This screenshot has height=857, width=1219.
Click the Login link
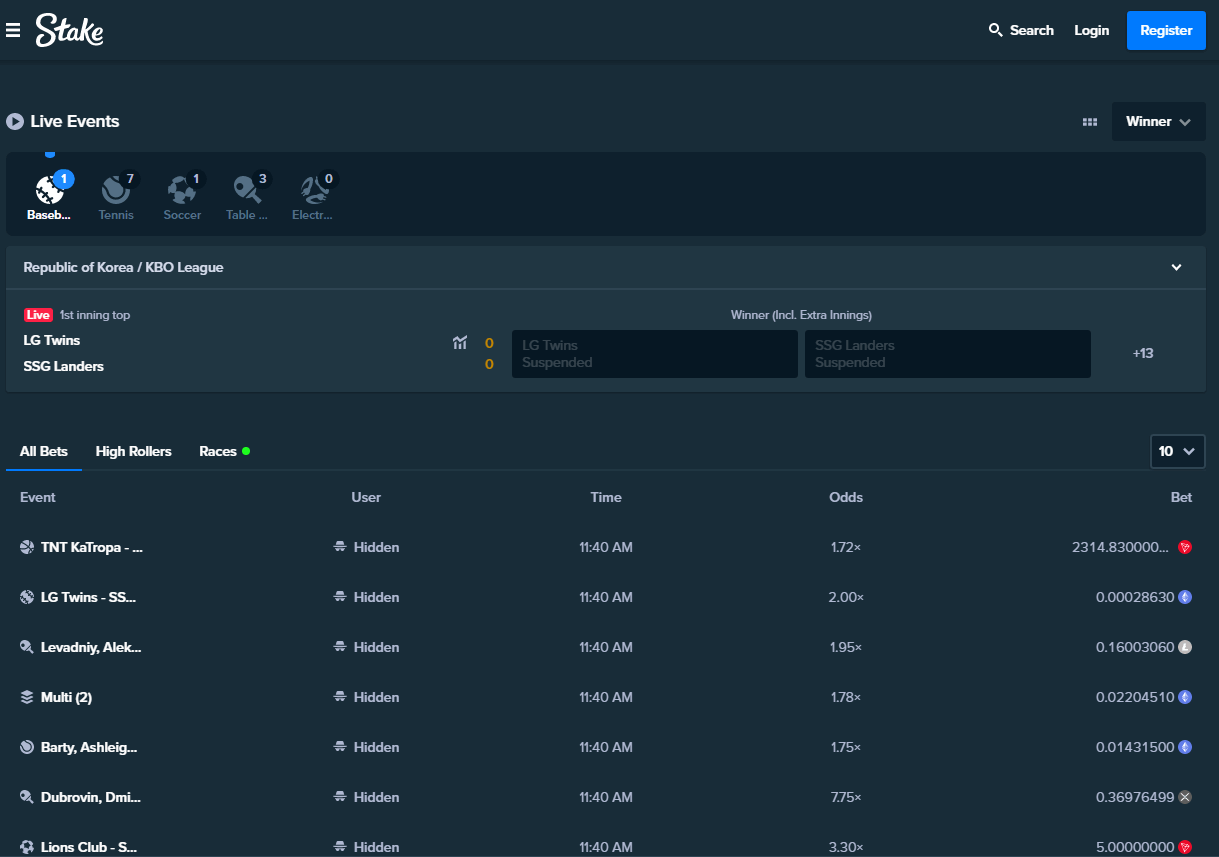(x=1092, y=30)
